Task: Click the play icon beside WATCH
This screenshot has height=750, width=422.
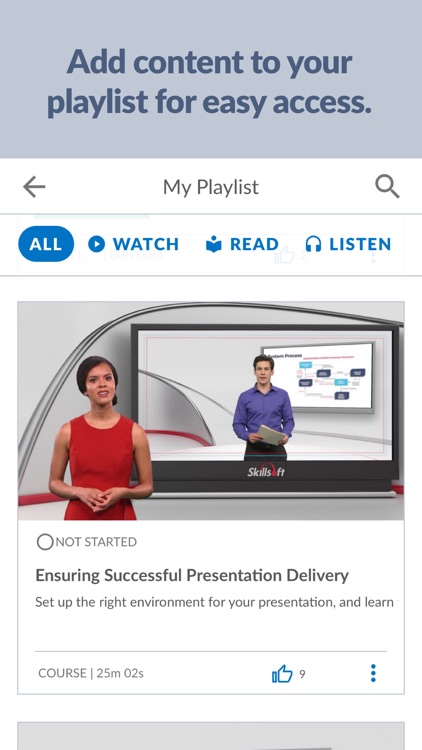Action: coord(96,244)
